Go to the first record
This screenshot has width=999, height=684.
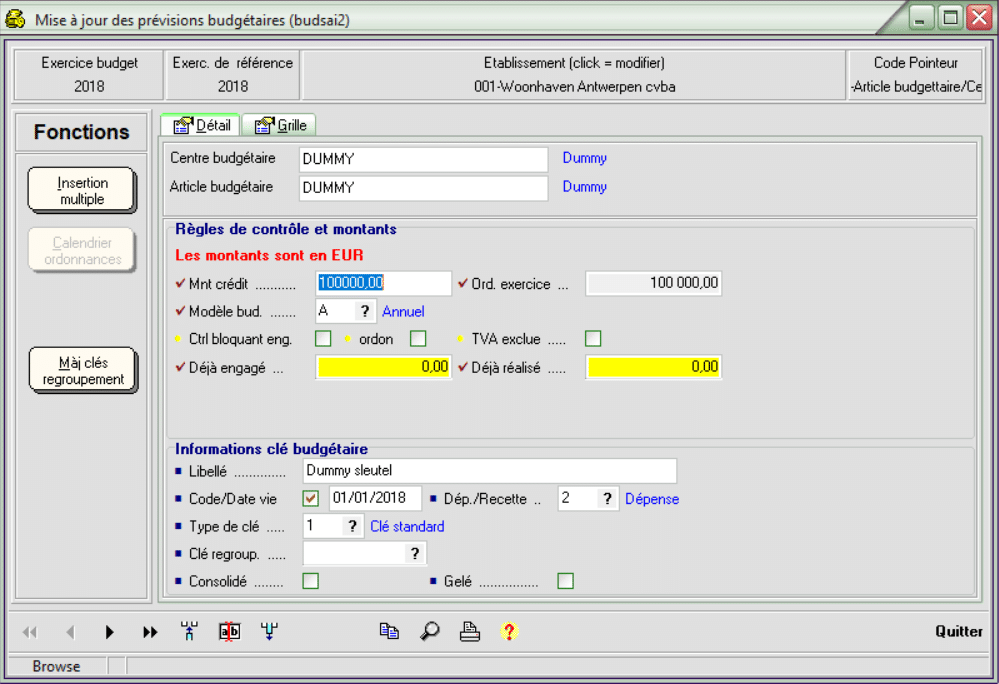coord(29,632)
